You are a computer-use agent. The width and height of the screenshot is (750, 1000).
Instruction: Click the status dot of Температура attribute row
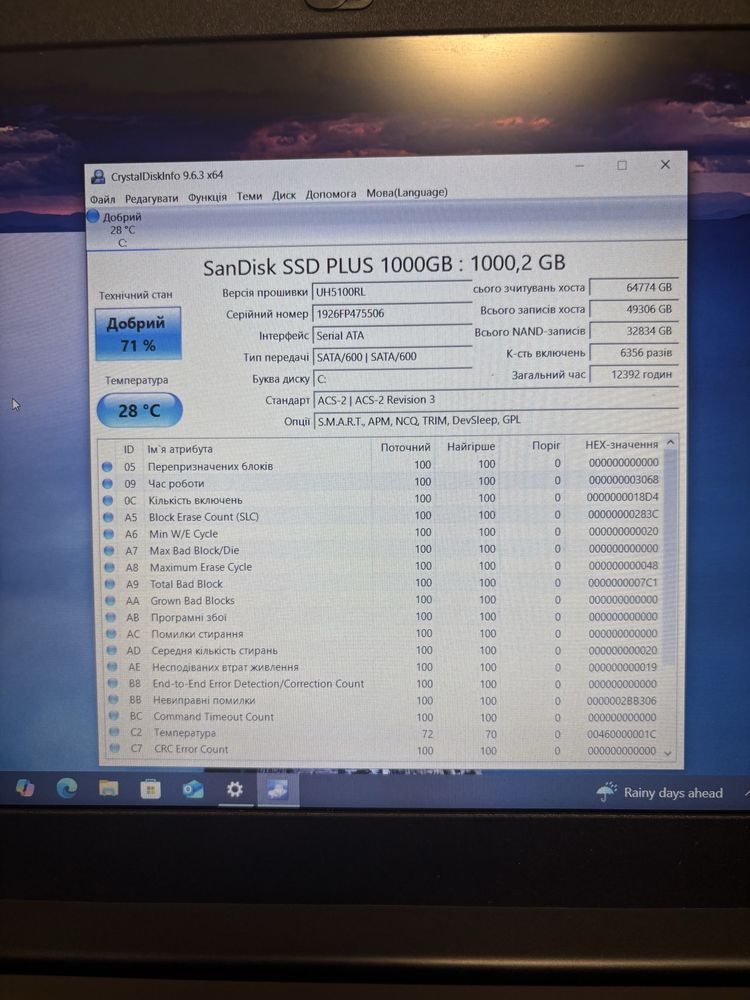(115, 733)
